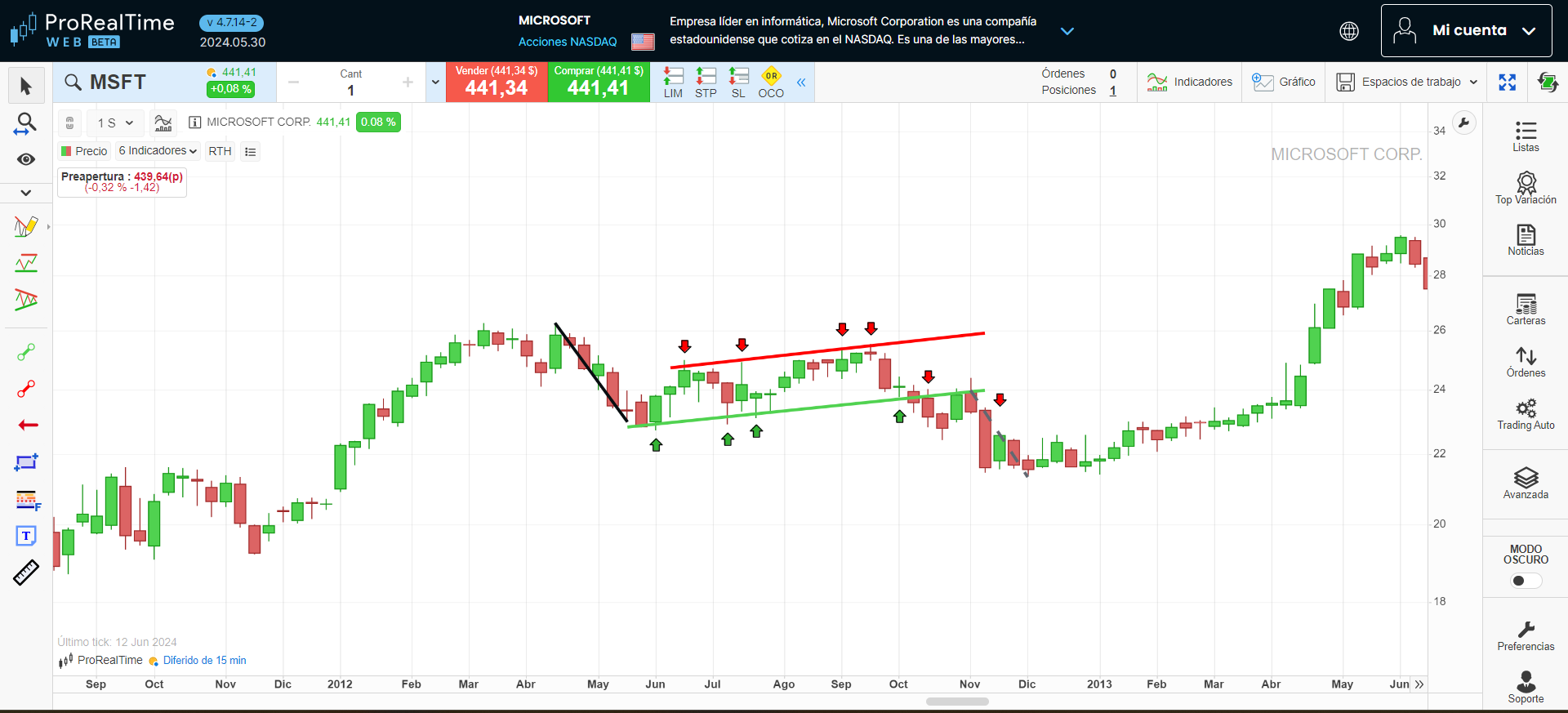Open the Noticias news panel
The image size is (1568, 713).
(1525, 240)
